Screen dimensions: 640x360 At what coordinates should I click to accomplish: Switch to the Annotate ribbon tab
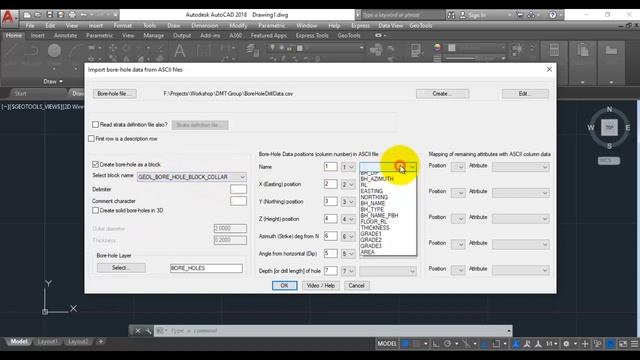point(65,36)
